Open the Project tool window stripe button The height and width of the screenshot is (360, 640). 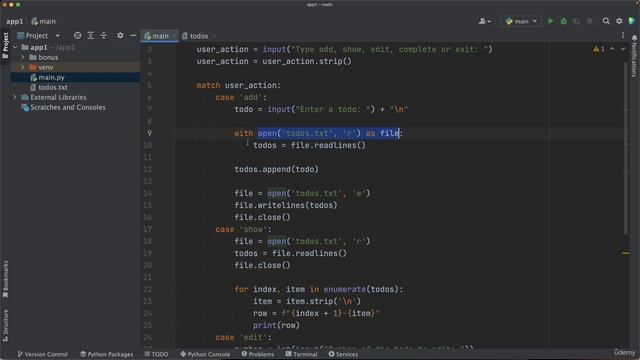(x=5, y=46)
